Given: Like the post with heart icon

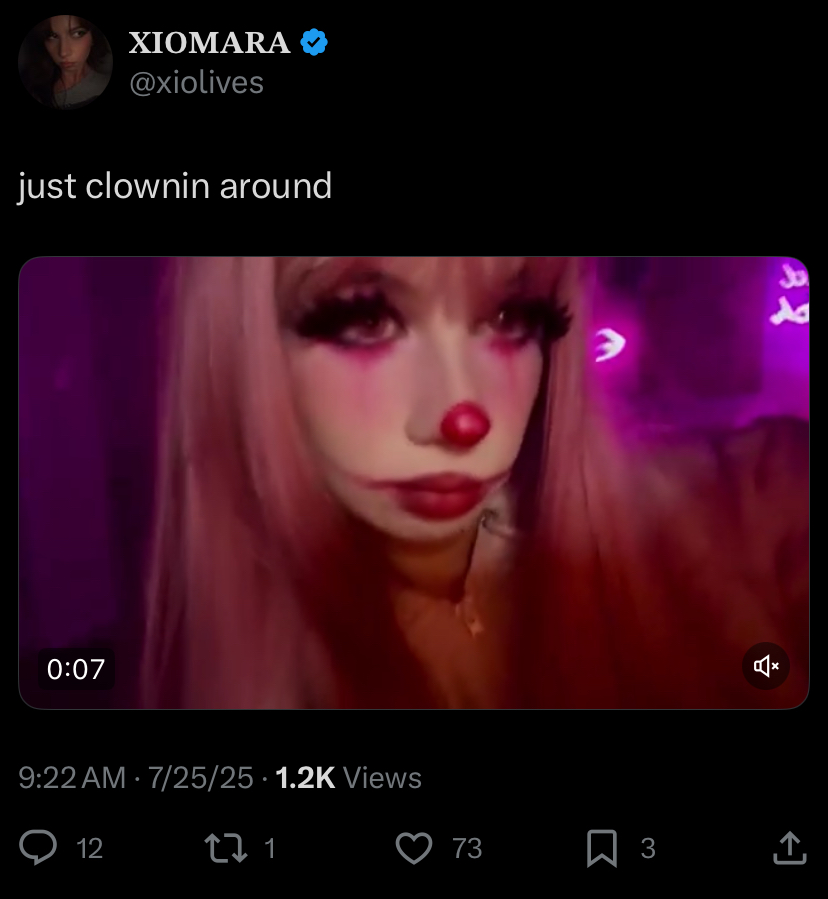Looking at the screenshot, I should tap(414, 848).
